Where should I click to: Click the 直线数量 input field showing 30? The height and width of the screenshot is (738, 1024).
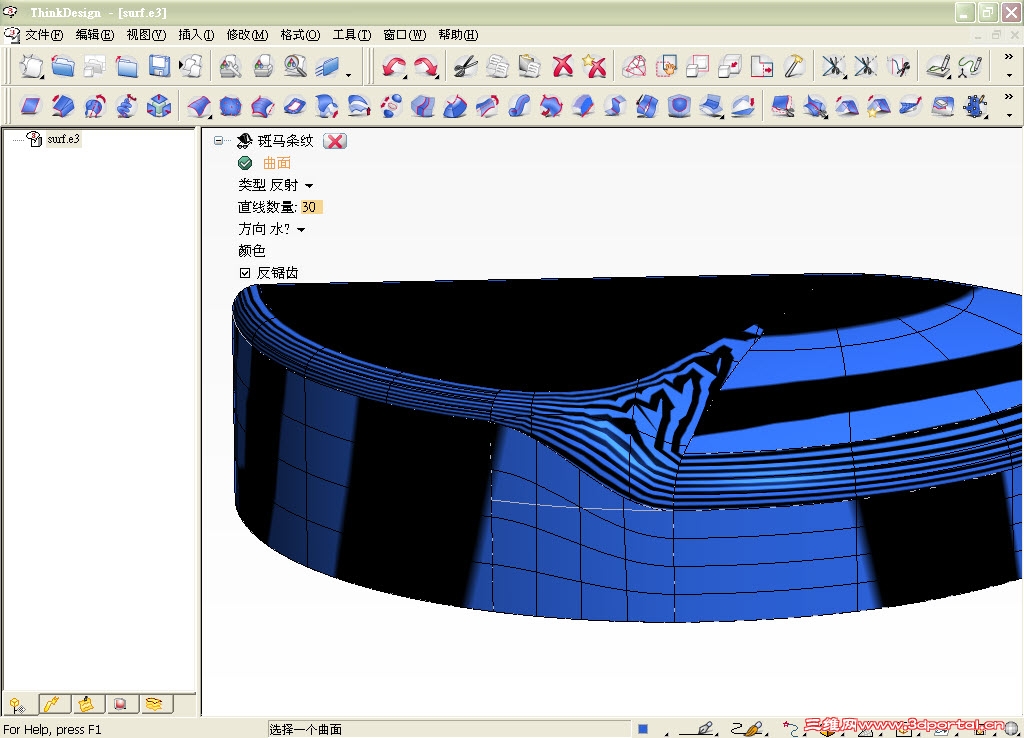(311, 207)
